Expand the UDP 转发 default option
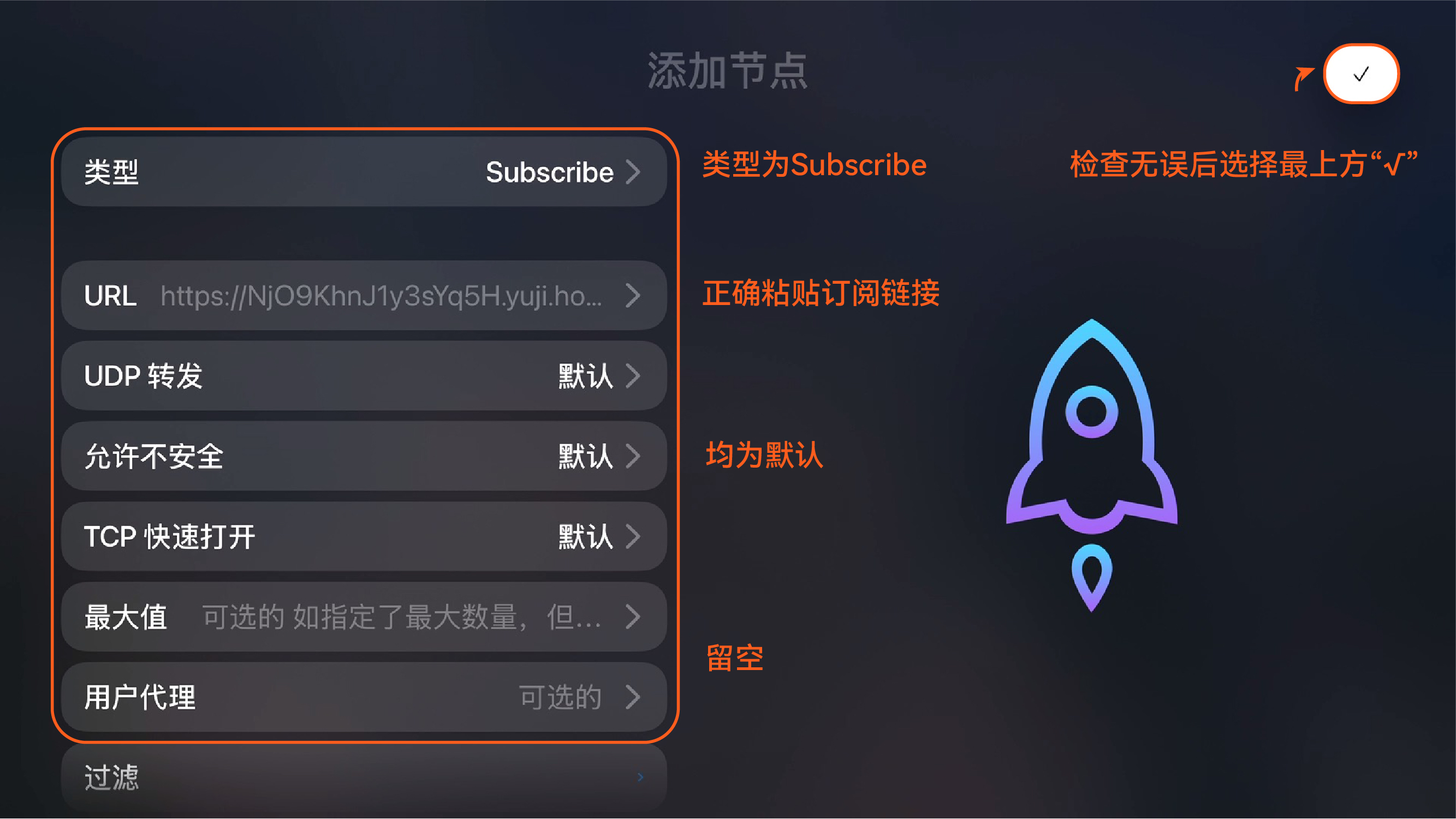This screenshot has height=819, width=1456. tap(633, 375)
